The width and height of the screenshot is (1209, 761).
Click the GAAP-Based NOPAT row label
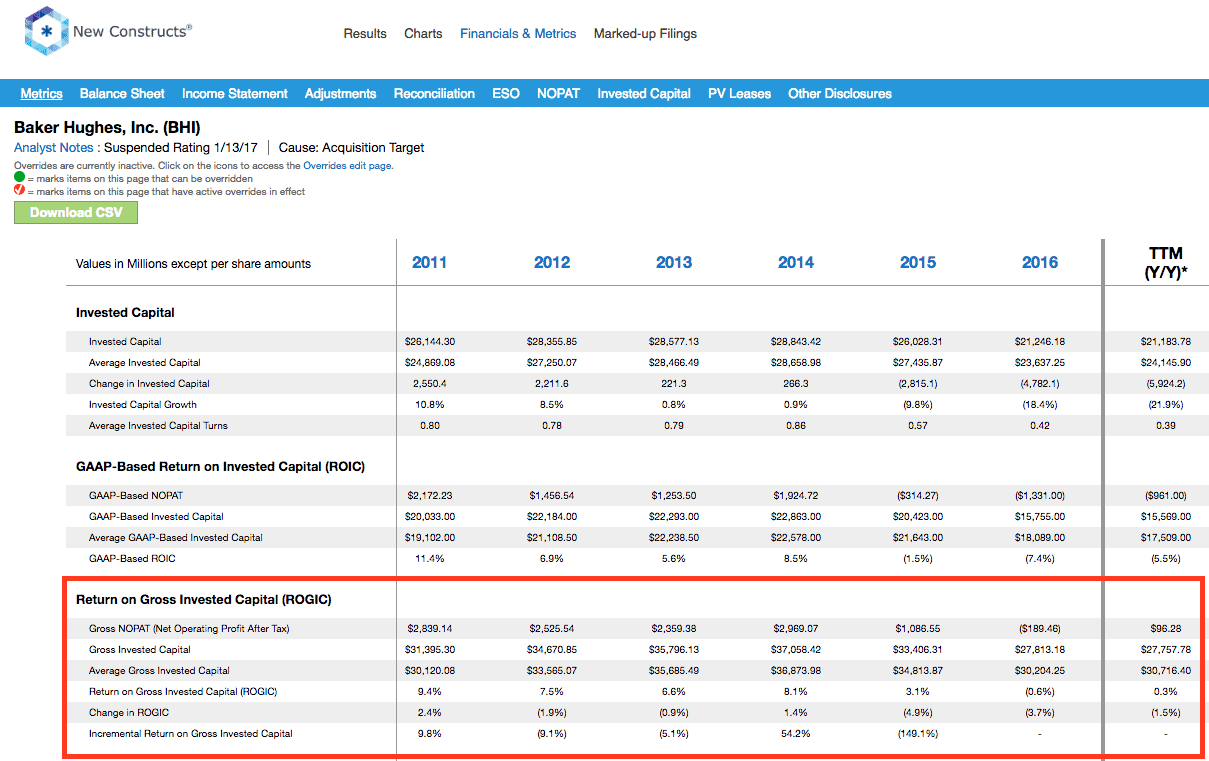pyautogui.click(x=136, y=496)
